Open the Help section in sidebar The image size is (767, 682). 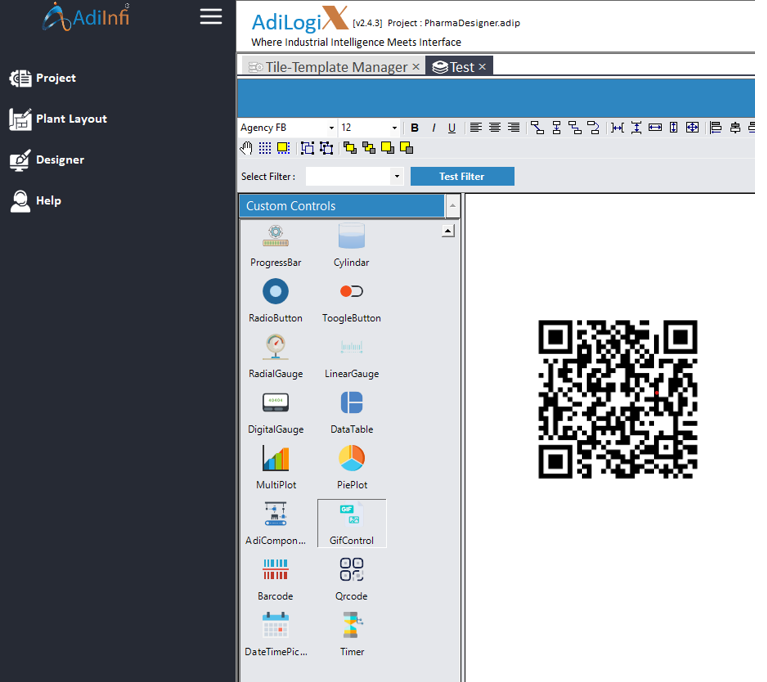click(35, 201)
